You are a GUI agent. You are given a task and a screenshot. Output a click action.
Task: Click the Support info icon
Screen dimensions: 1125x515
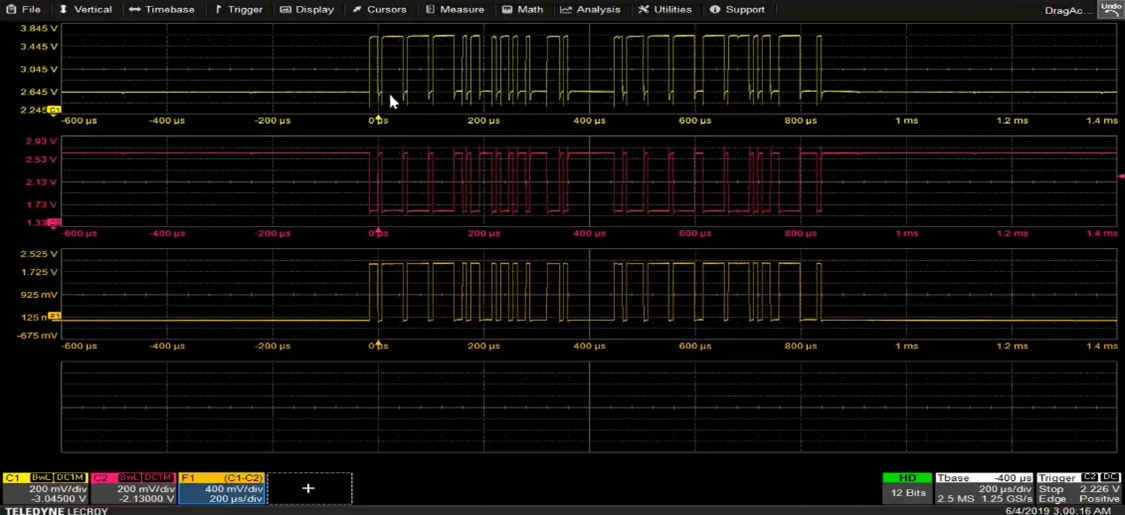715,10
